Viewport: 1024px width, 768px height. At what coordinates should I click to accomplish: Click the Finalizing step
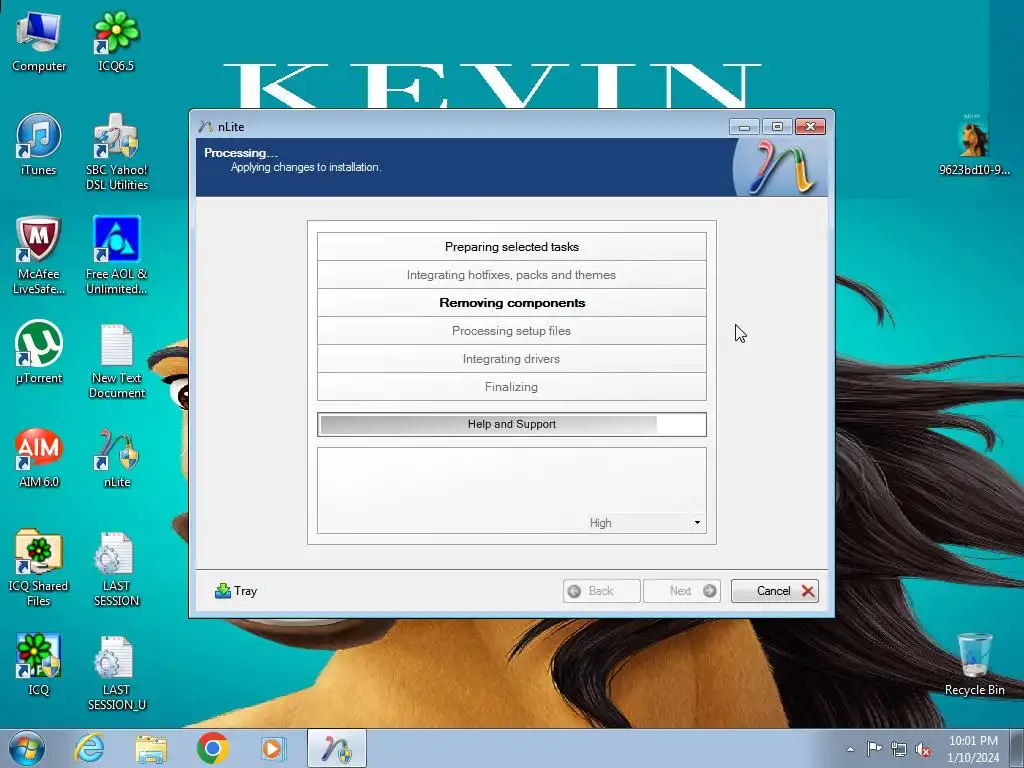tap(511, 387)
